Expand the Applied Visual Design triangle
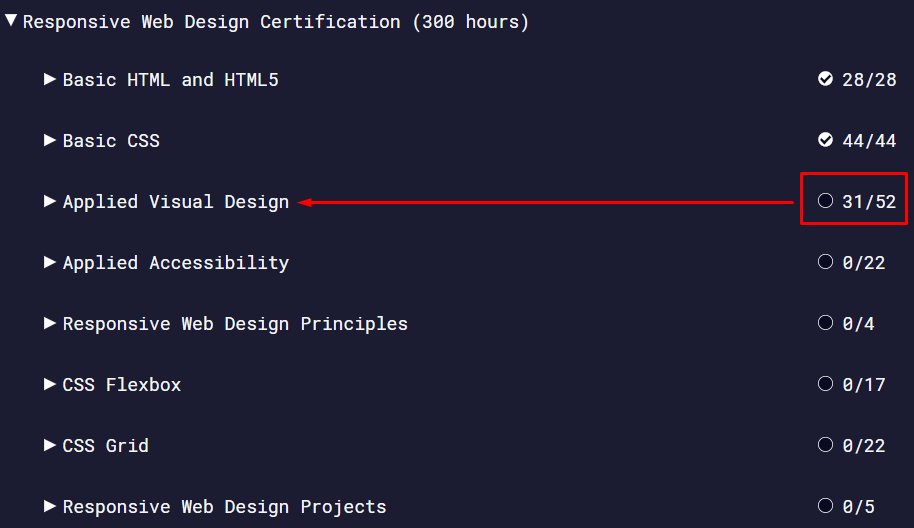Image resolution: width=914 pixels, height=528 pixels. (50, 201)
